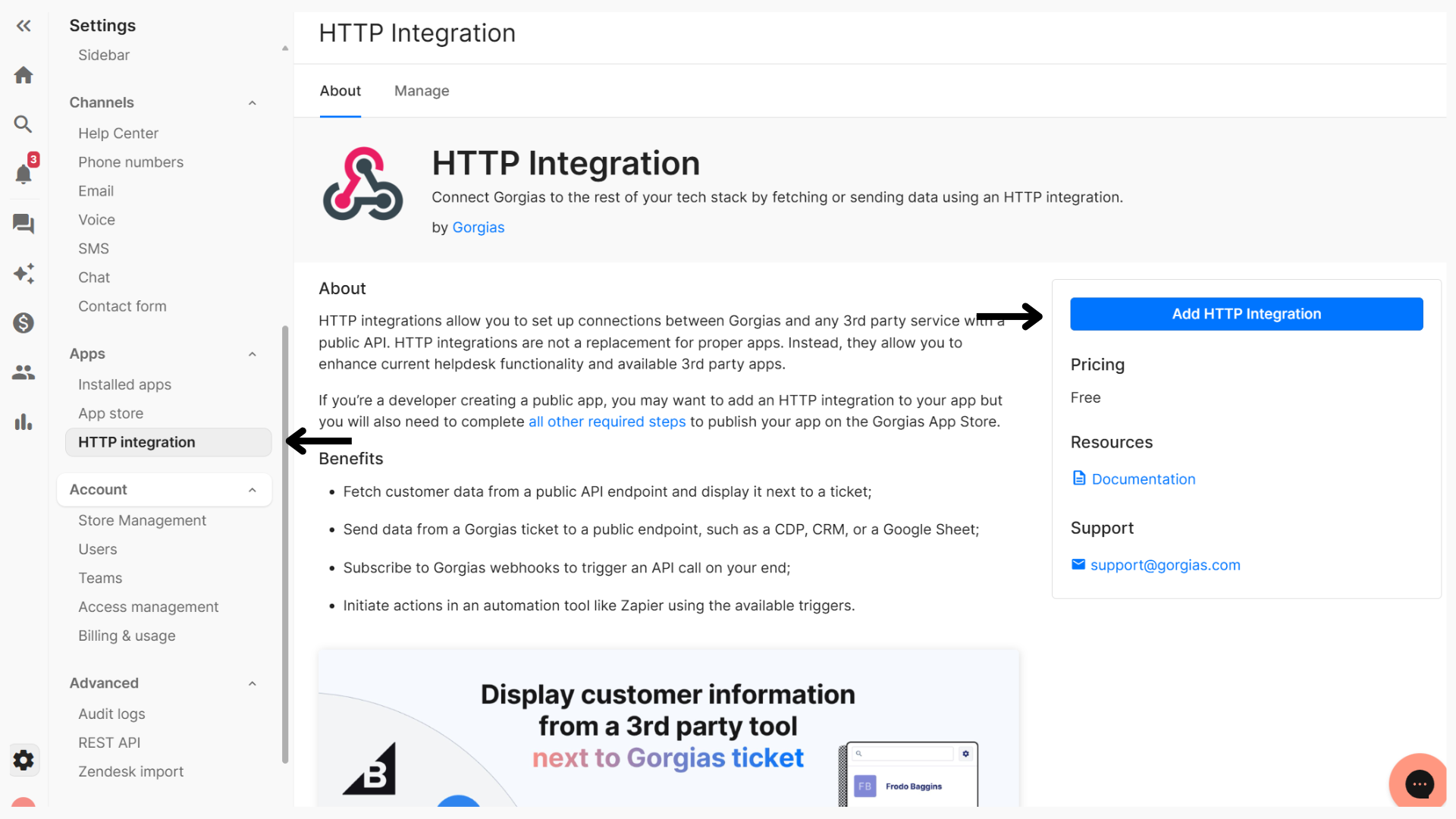The image size is (1456, 819).
Task: Click the Channels section header
Action: [x=102, y=102]
